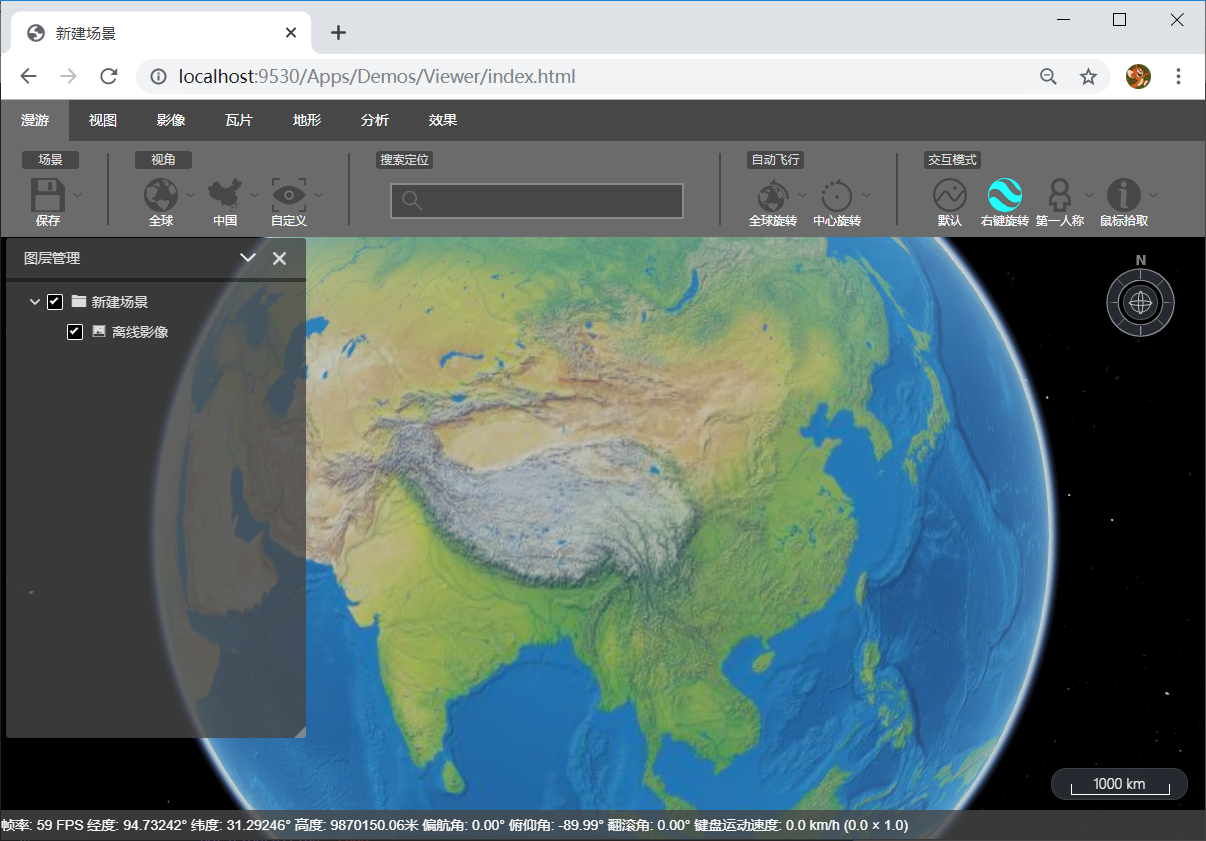The height and width of the screenshot is (841, 1206).
Task: Click the 图层管理 panel title
Action: (x=52, y=258)
